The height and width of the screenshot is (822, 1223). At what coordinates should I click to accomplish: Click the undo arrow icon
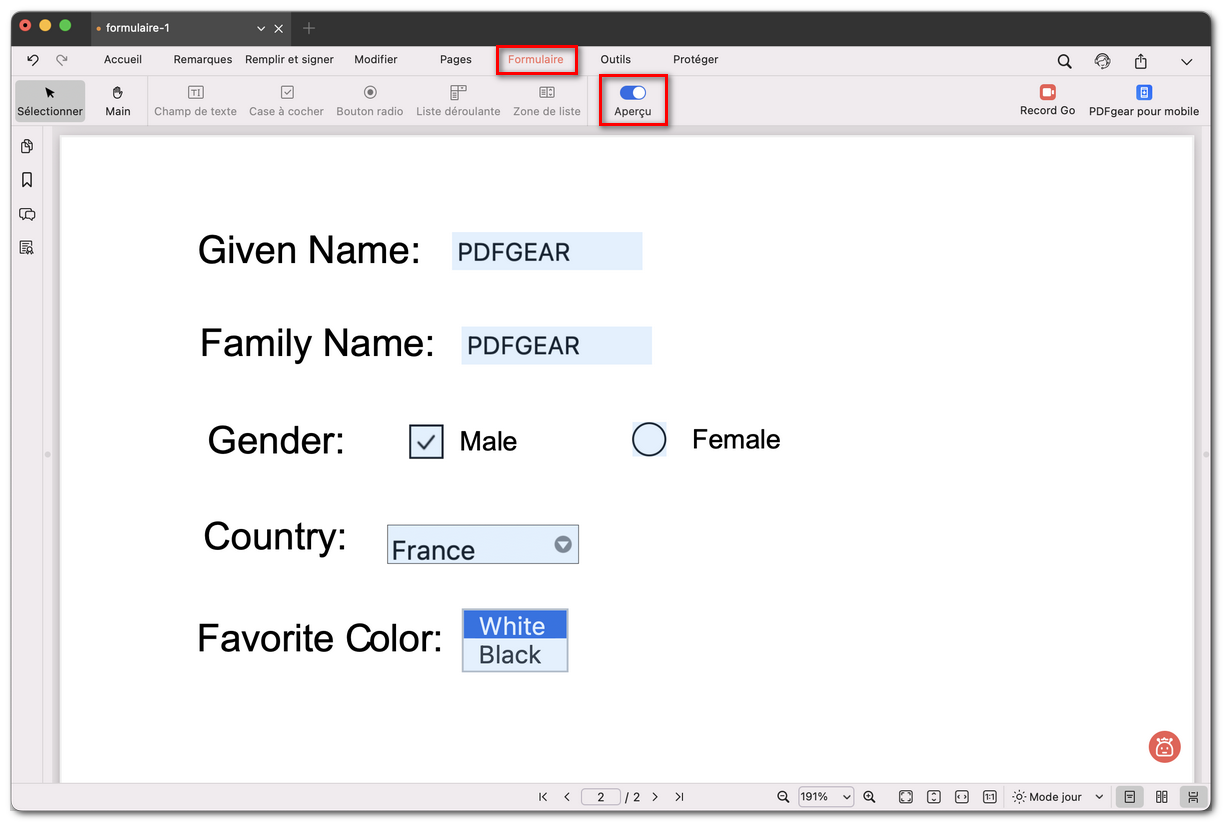33,60
